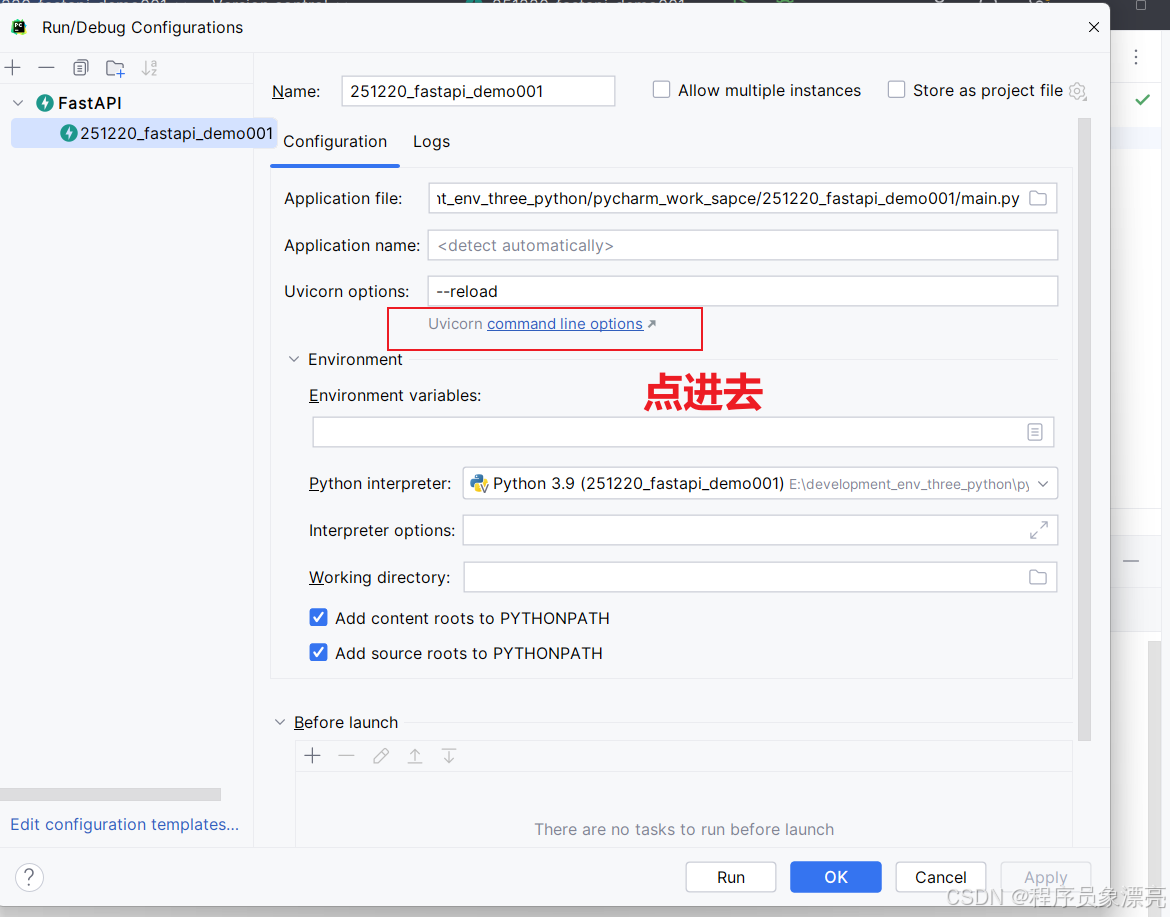
Task: Close the Run/Debug Configurations dialog
Action: (x=1094, y=28)
